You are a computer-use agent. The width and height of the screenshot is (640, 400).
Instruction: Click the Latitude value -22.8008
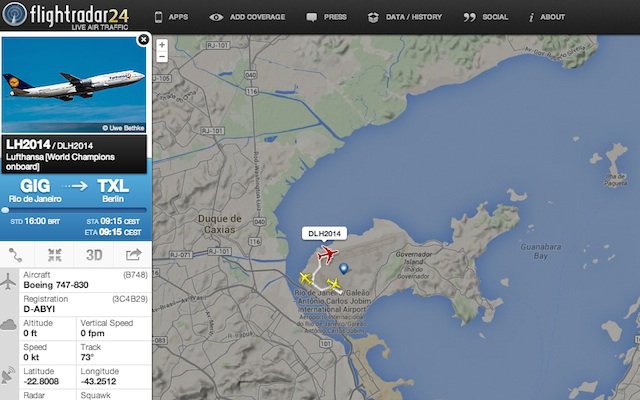coord(41,382)
